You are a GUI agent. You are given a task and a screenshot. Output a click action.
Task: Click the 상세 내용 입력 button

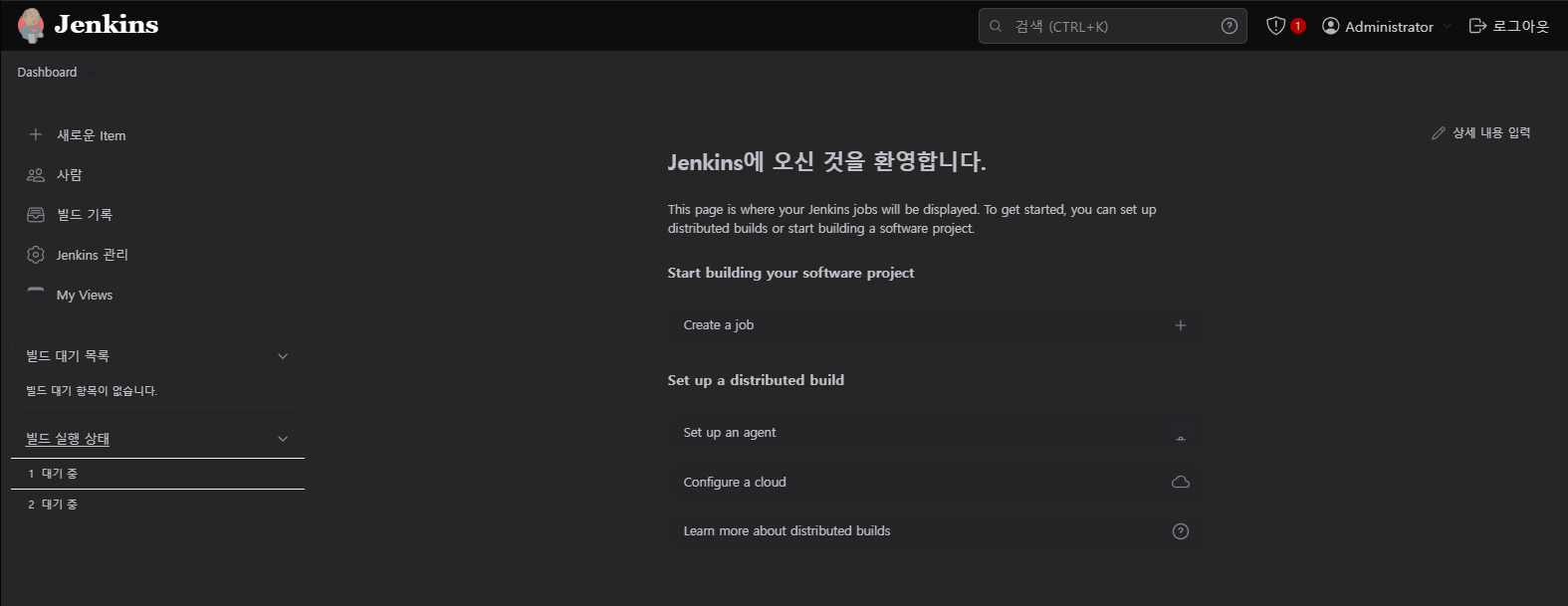click(1481, 132)
